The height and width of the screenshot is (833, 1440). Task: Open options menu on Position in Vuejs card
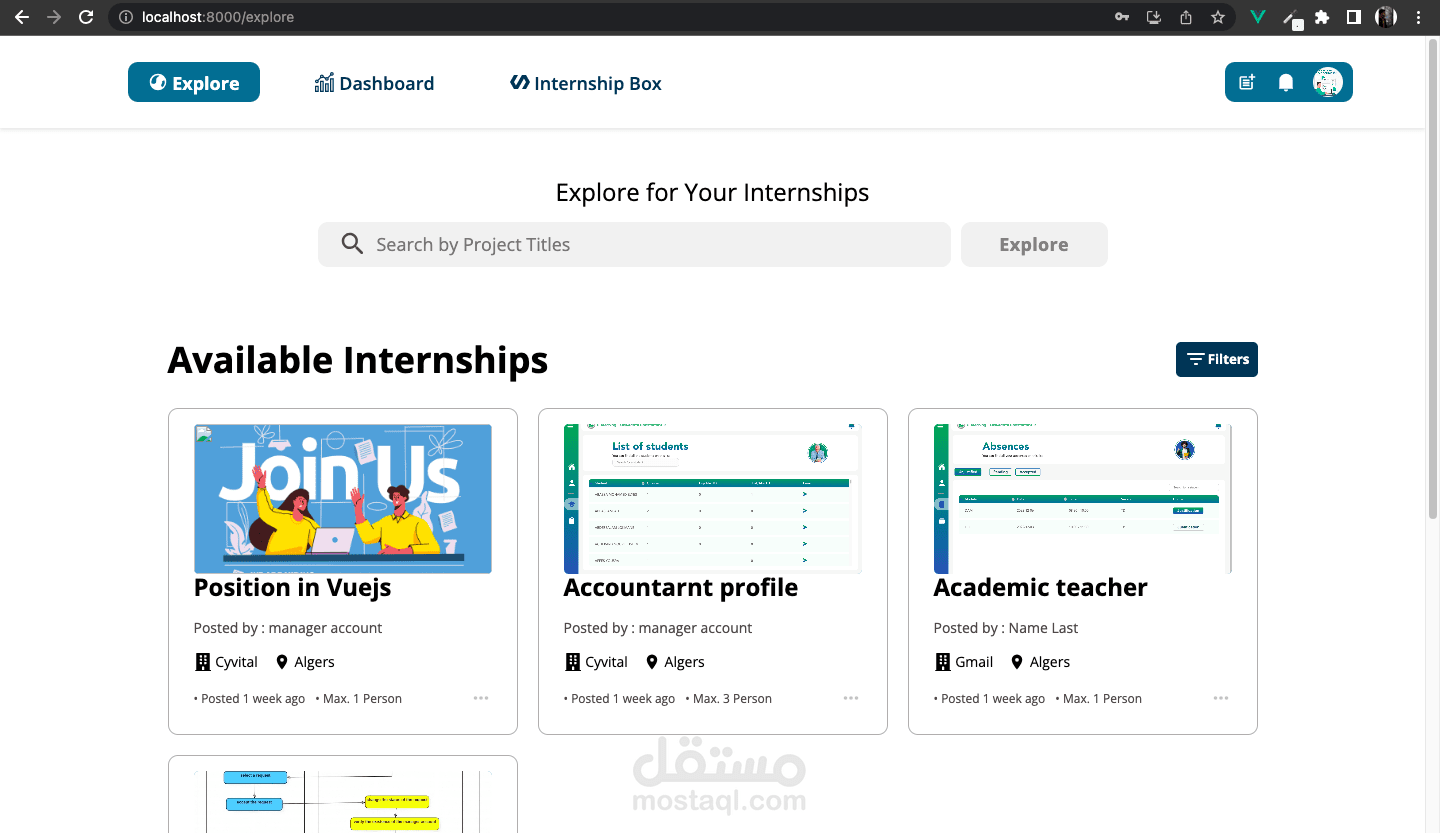481,698
